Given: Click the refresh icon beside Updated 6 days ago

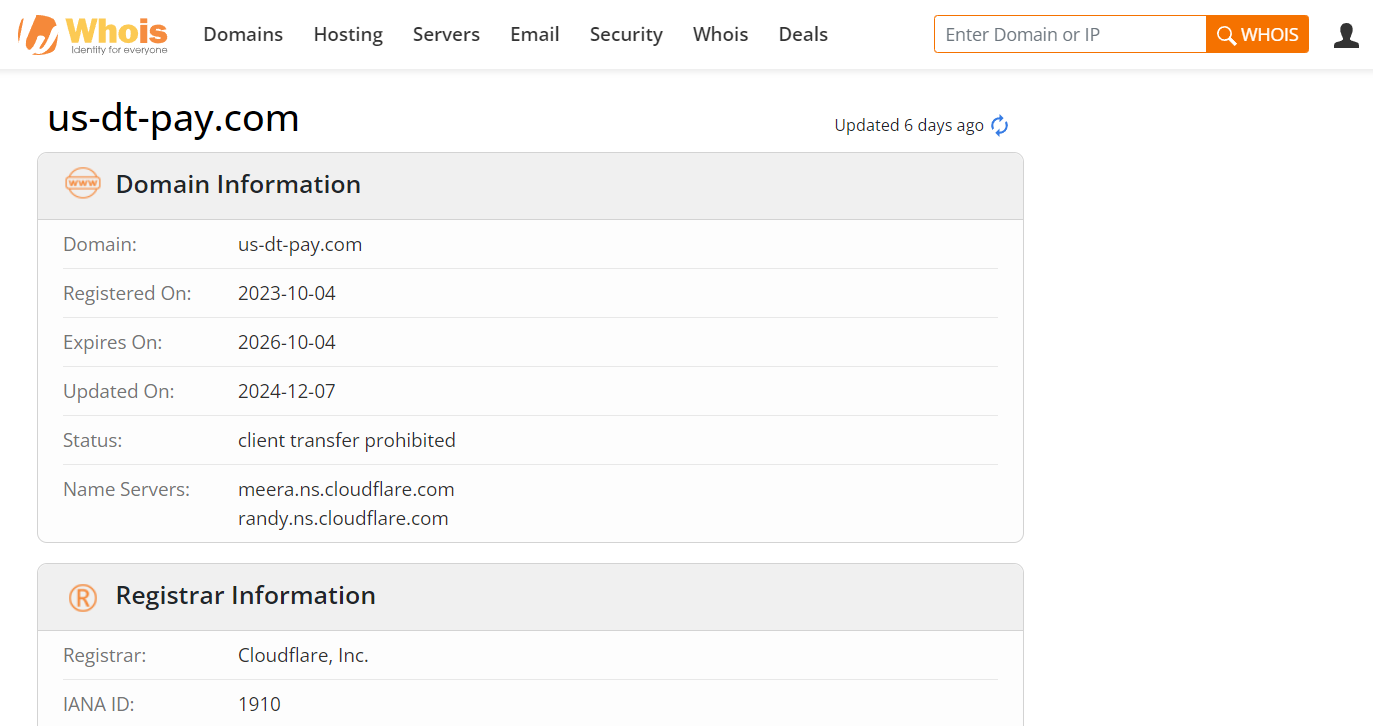Looking at the screenshot, I should (1000, 125).
